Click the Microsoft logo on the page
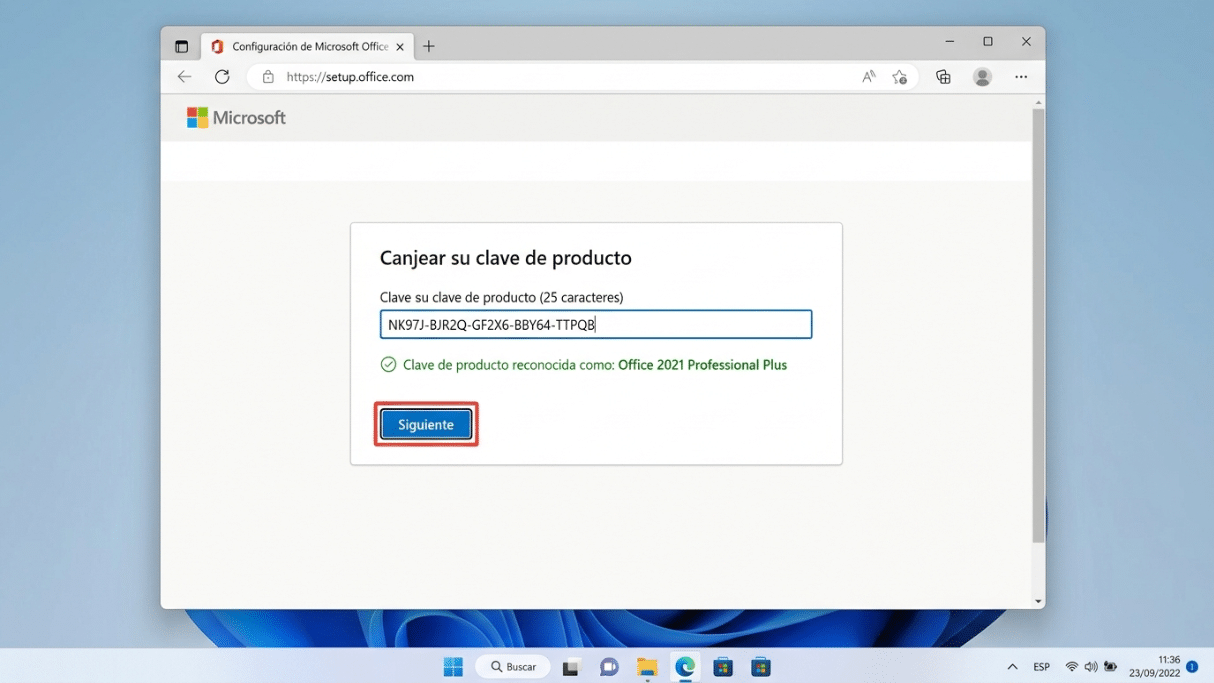 pyautogui.click(x=235, y=117)
